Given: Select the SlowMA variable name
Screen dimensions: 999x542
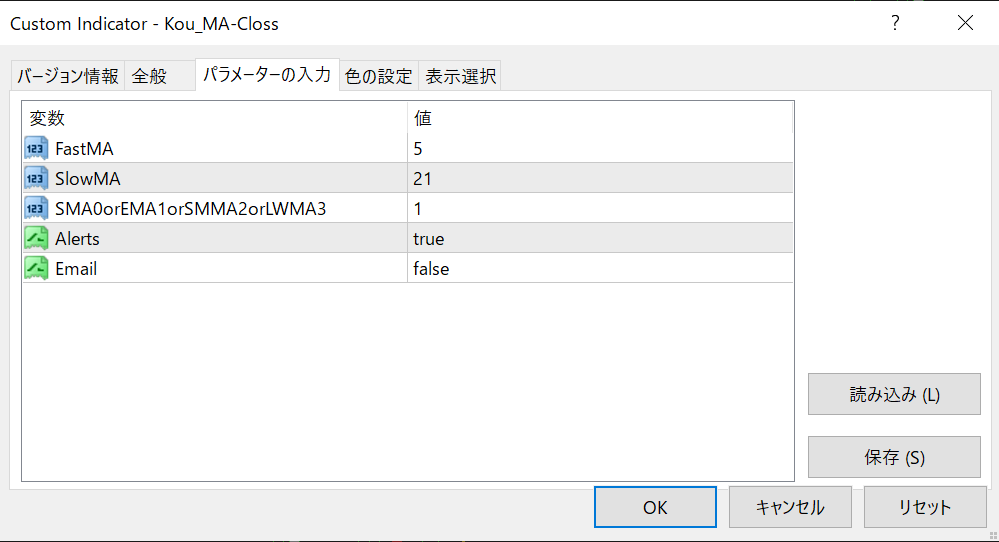Looking at the screenshot, I should [87, 178].
